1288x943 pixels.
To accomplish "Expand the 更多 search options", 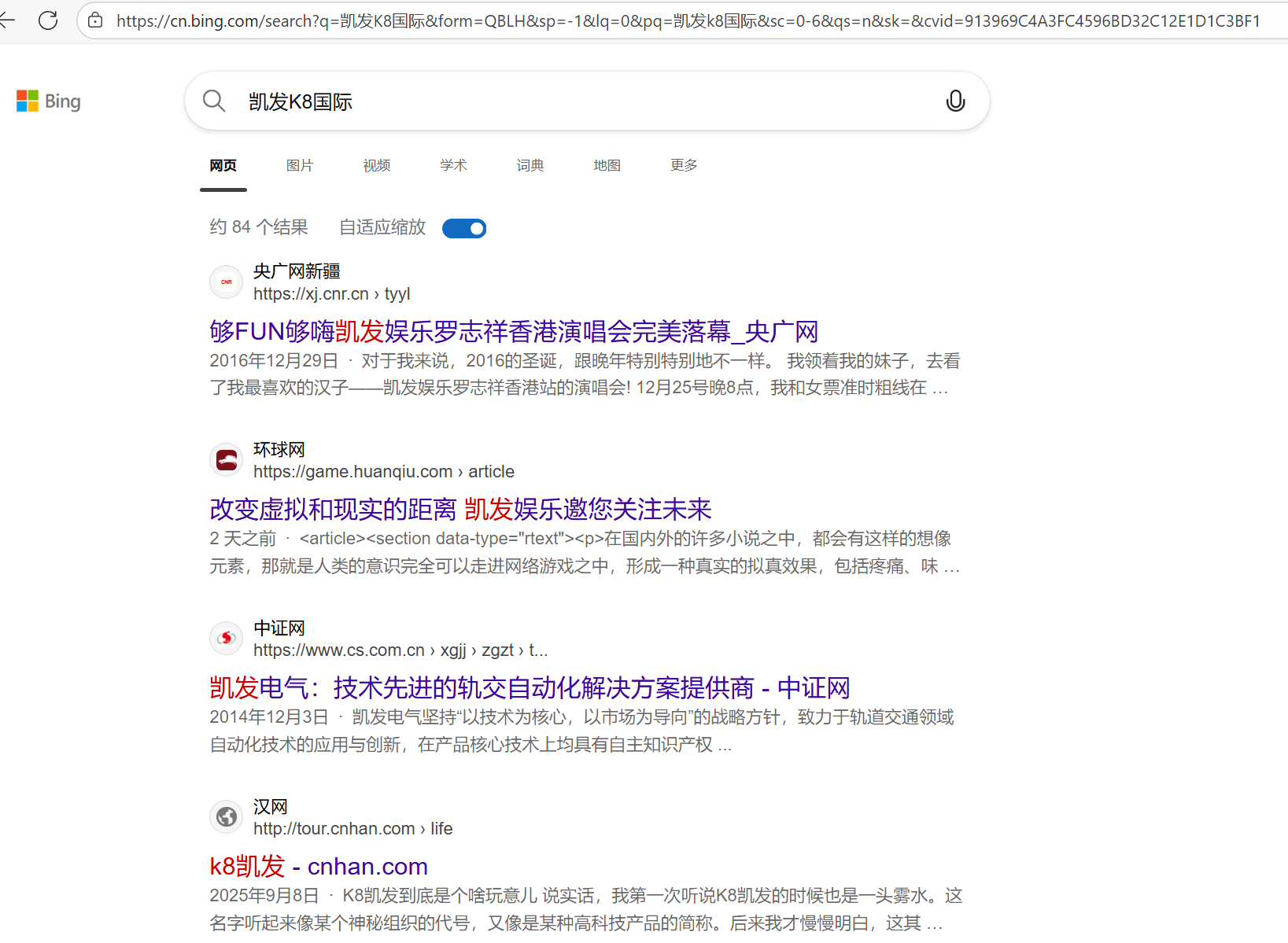I will 684,165.
